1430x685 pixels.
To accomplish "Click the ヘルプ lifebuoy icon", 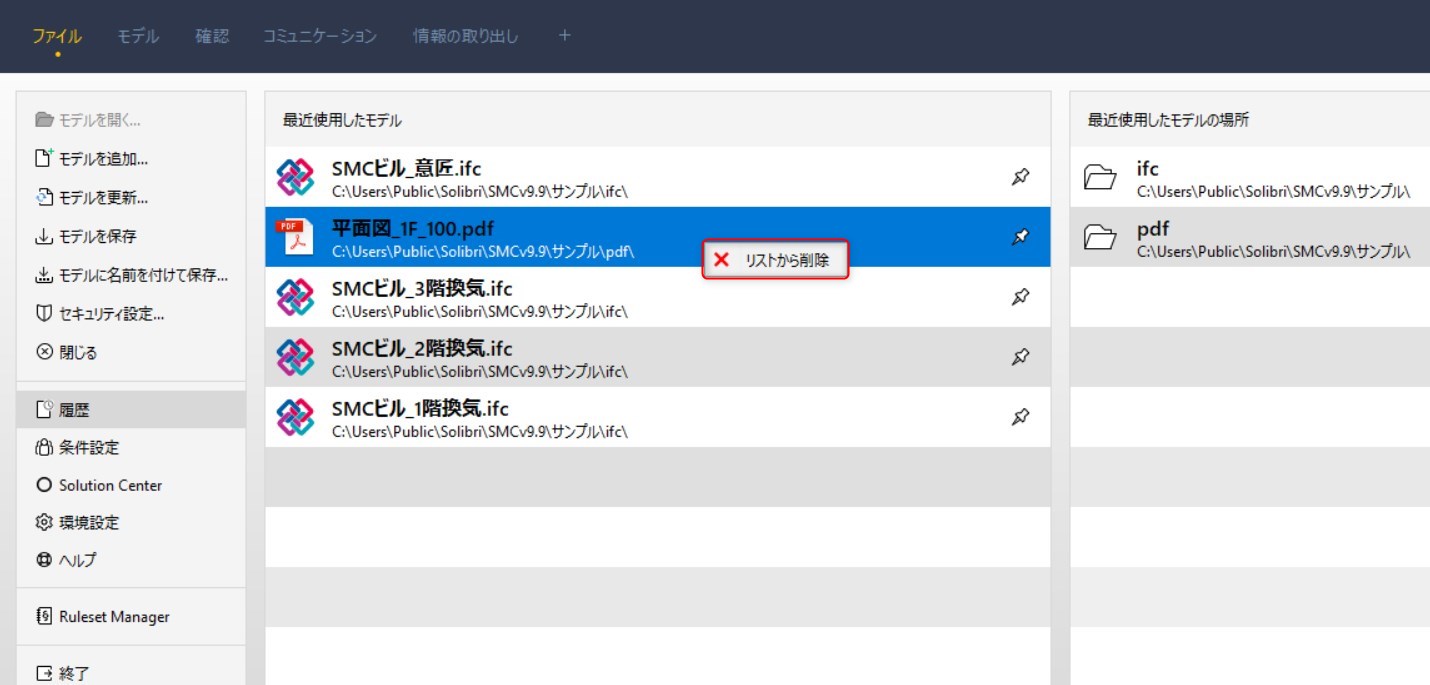I will pos(43,560).
